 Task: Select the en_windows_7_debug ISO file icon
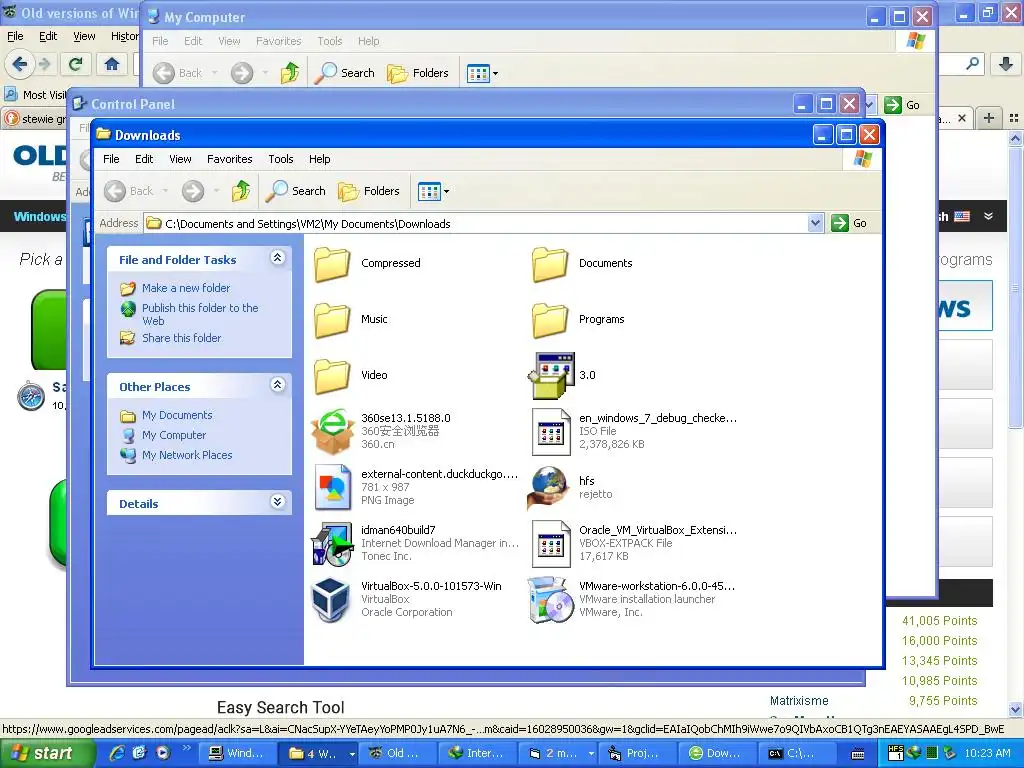[551, 432]
